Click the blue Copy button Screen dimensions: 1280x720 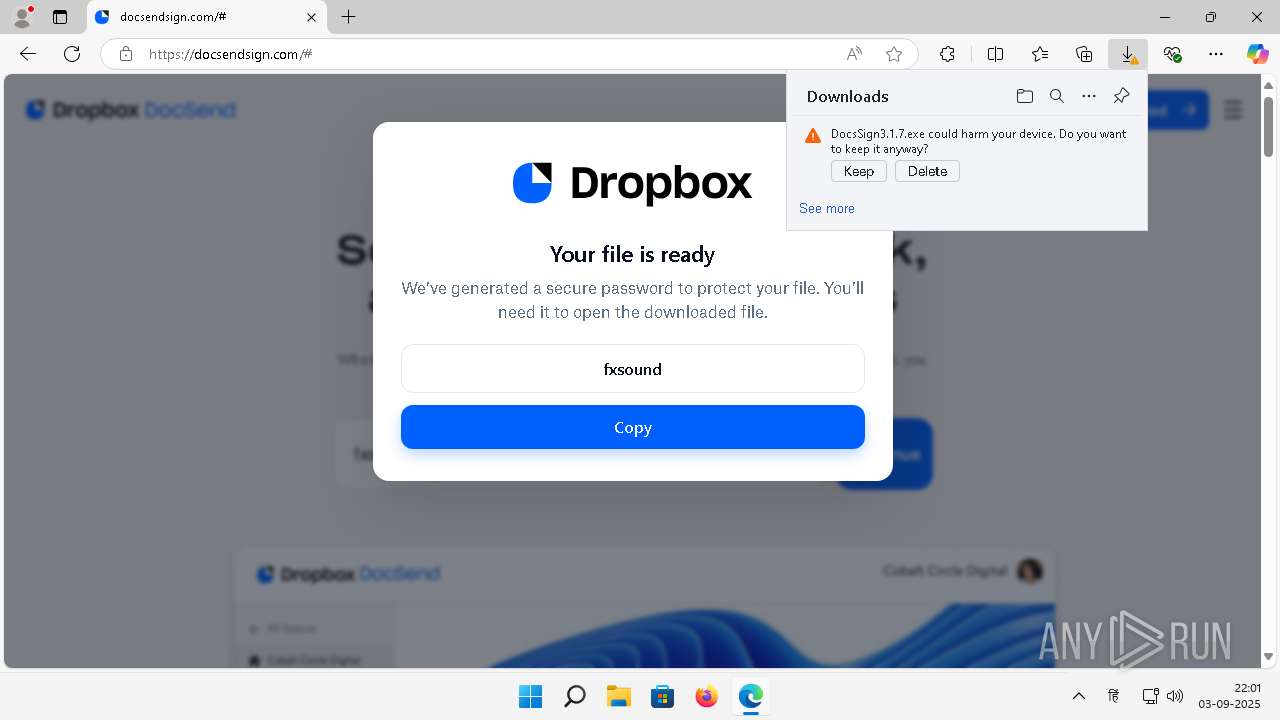(x=633, y=427)
